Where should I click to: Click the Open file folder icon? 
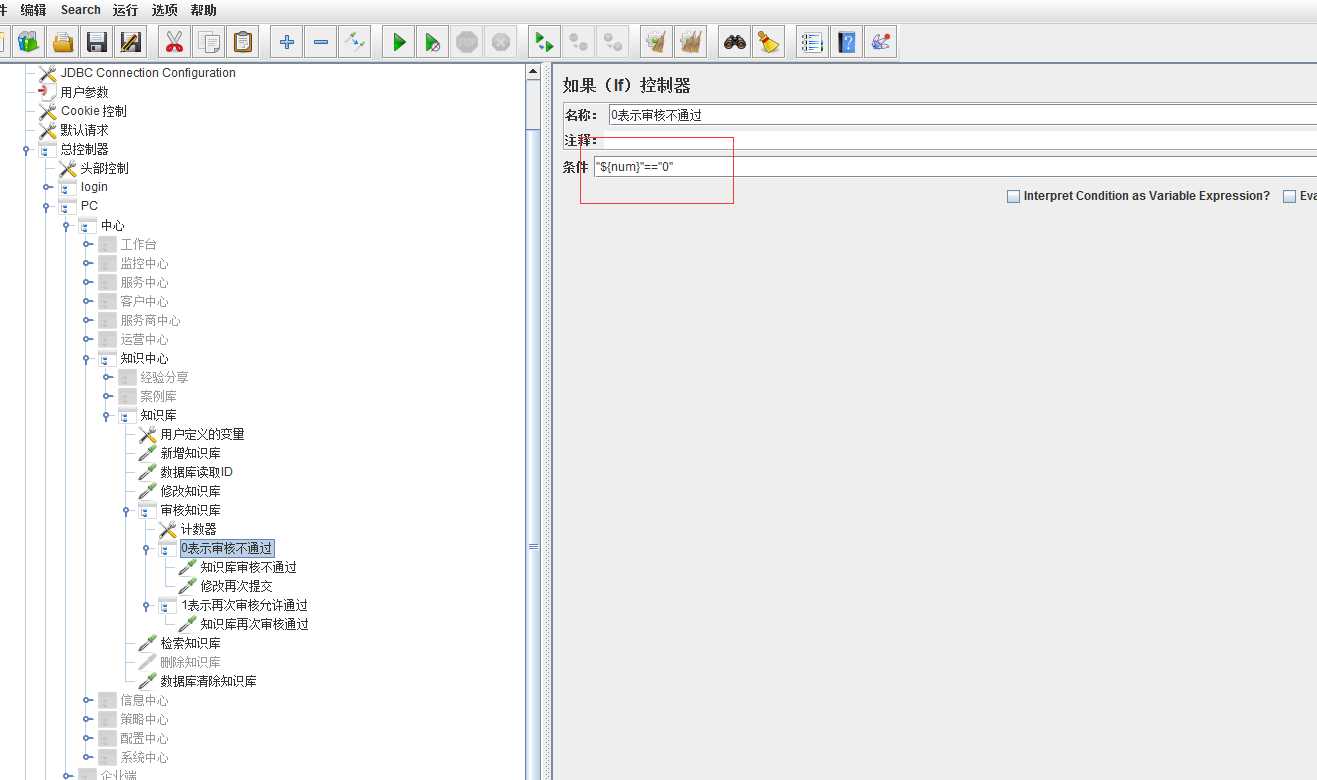(63, 42)
